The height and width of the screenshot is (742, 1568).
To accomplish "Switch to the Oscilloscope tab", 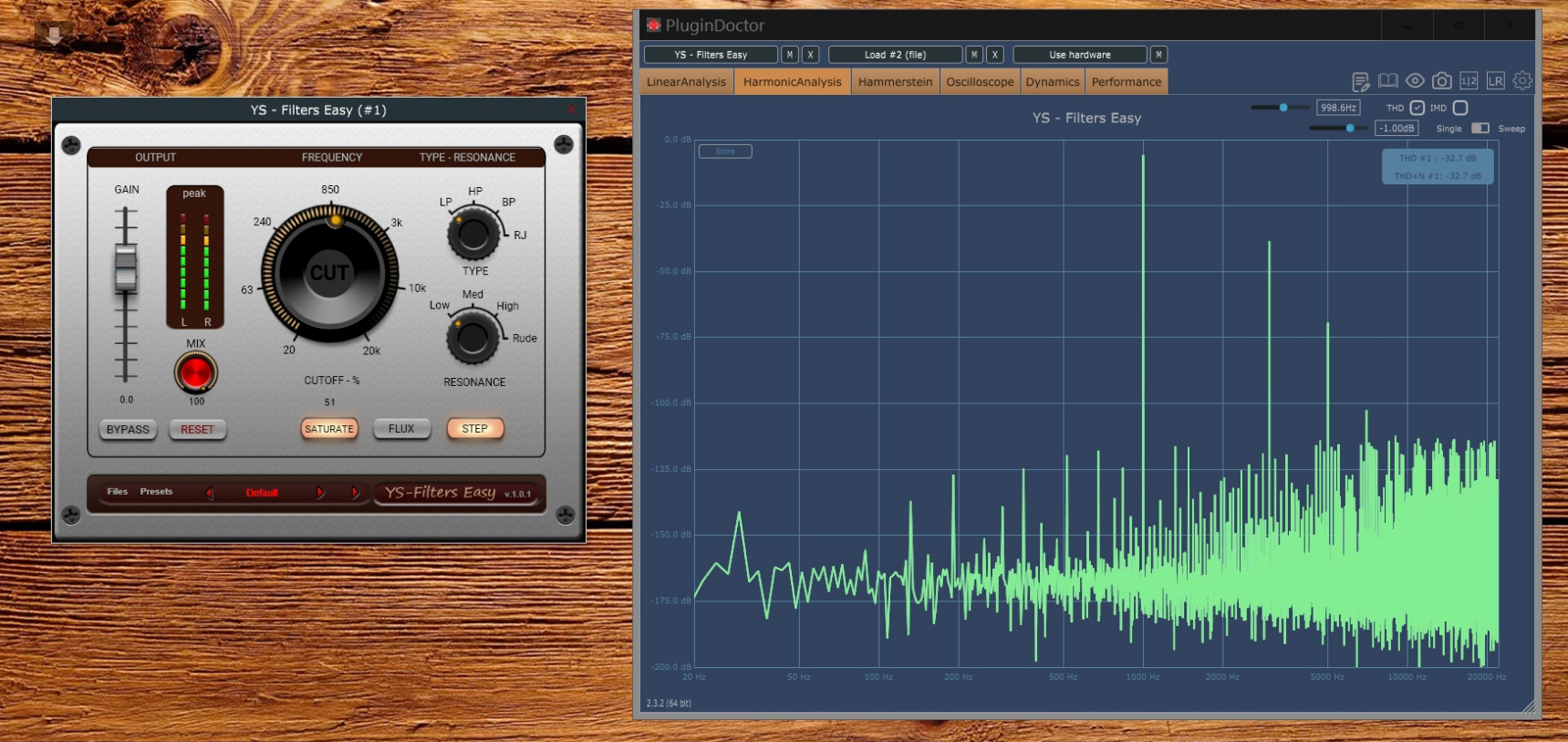I will 980,82.
